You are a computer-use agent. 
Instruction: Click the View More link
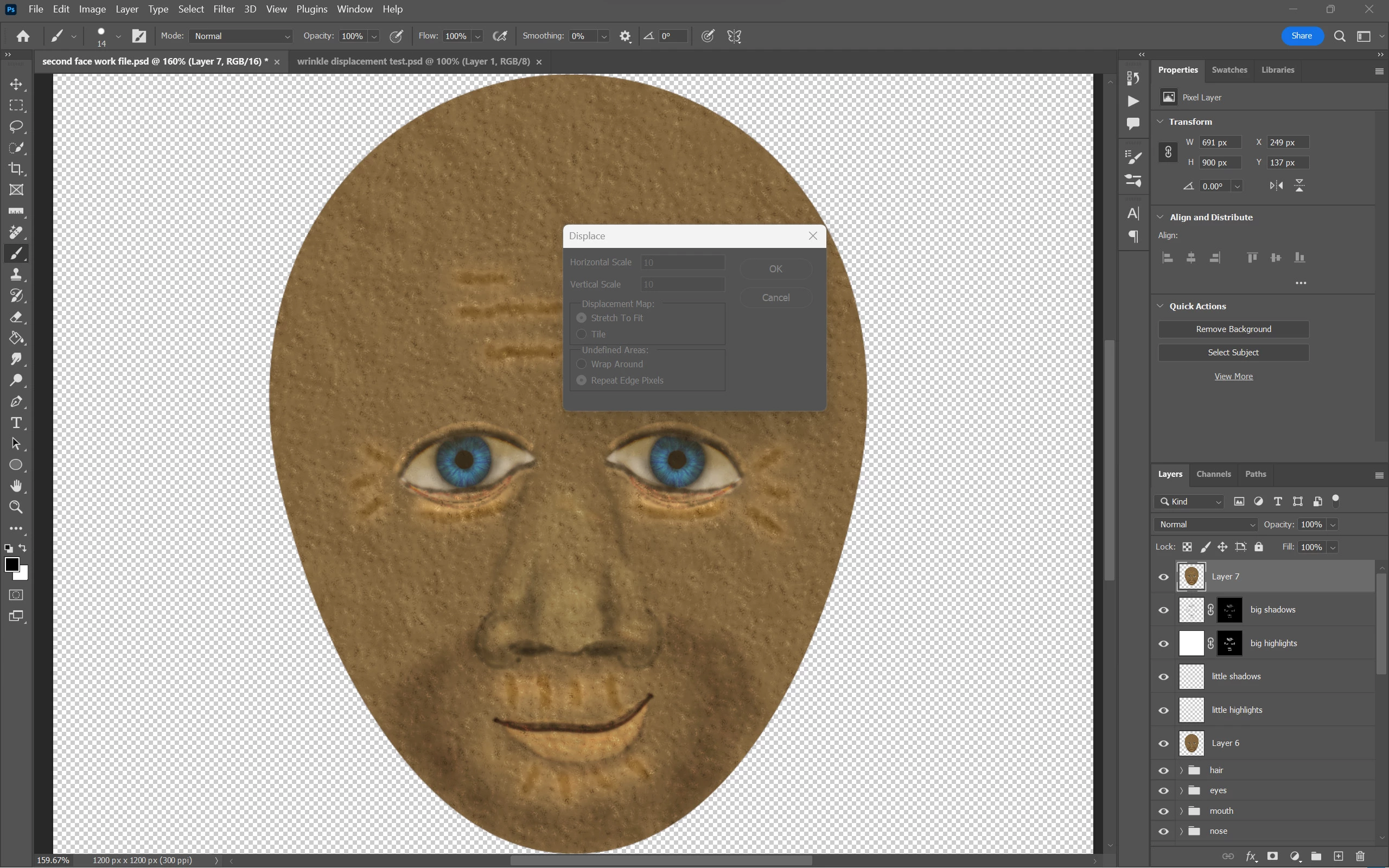click(1233, 376)
